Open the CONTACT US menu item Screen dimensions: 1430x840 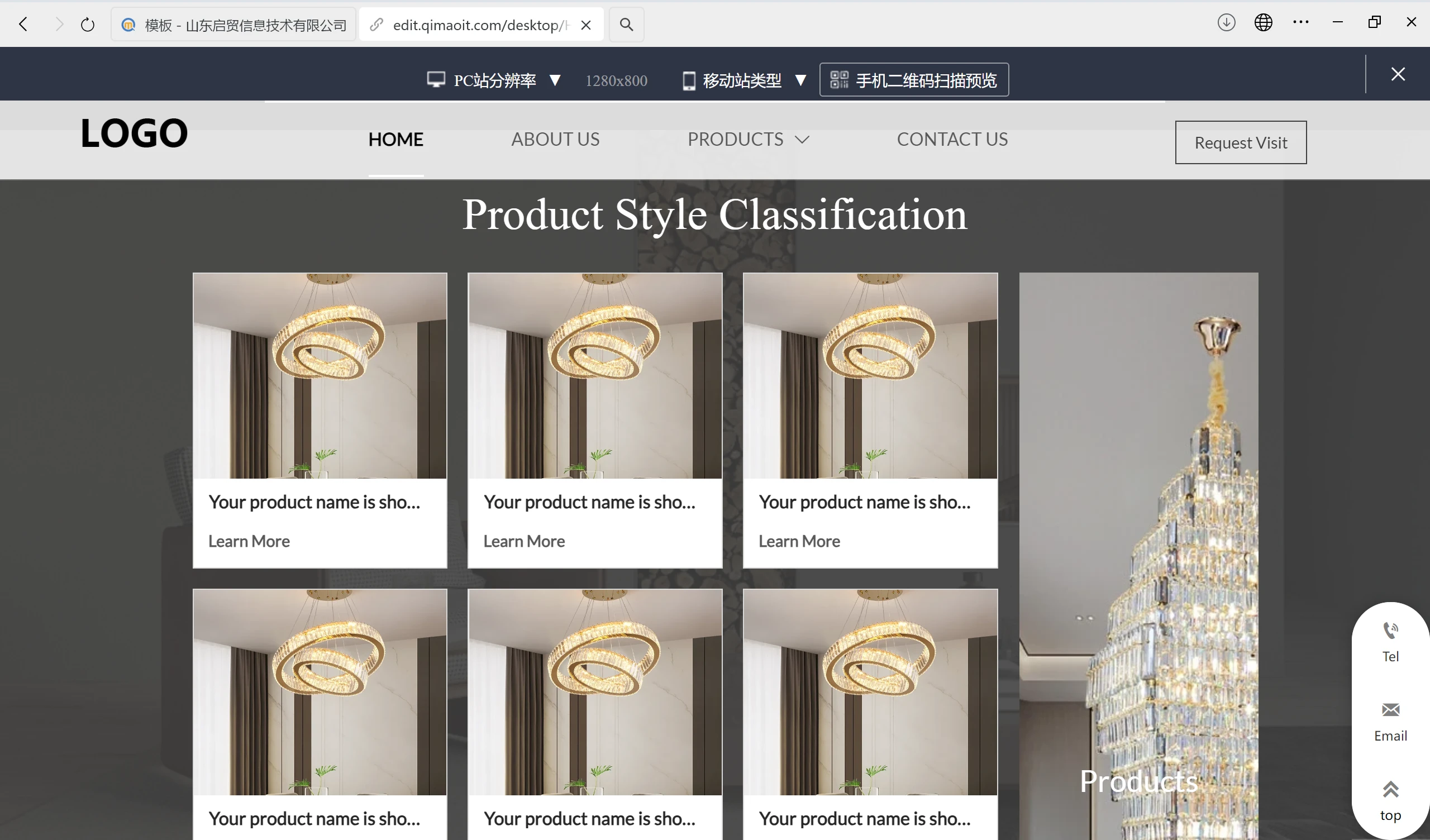click(x=952, y=139)
